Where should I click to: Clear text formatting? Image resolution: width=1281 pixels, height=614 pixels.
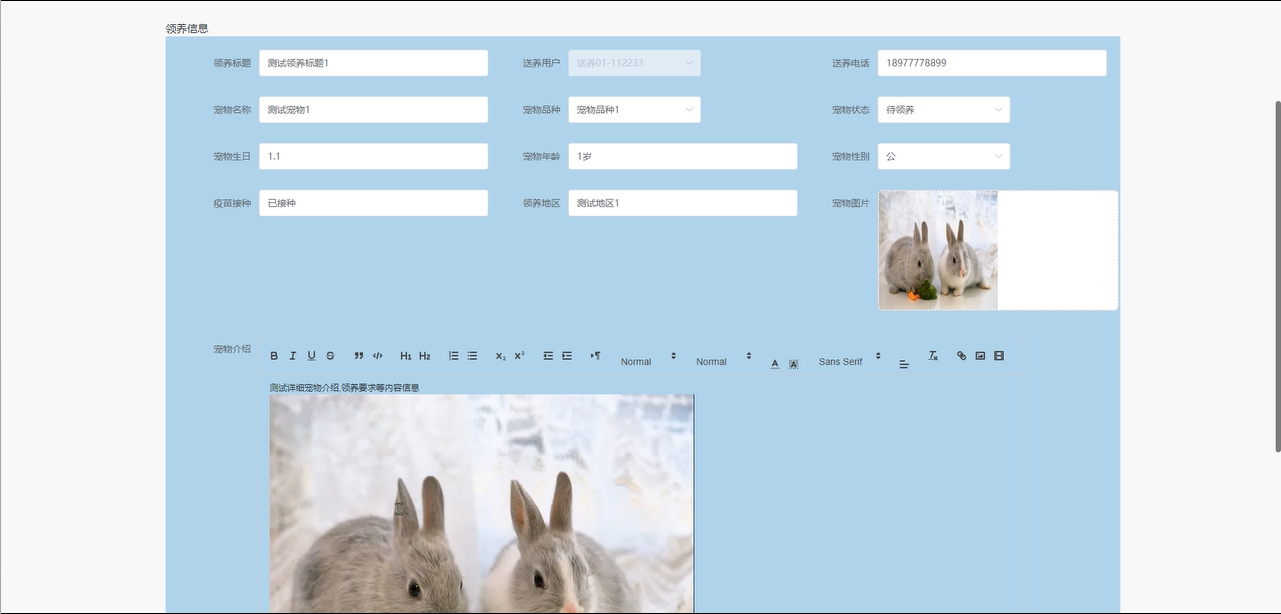(x=933, y=356)
